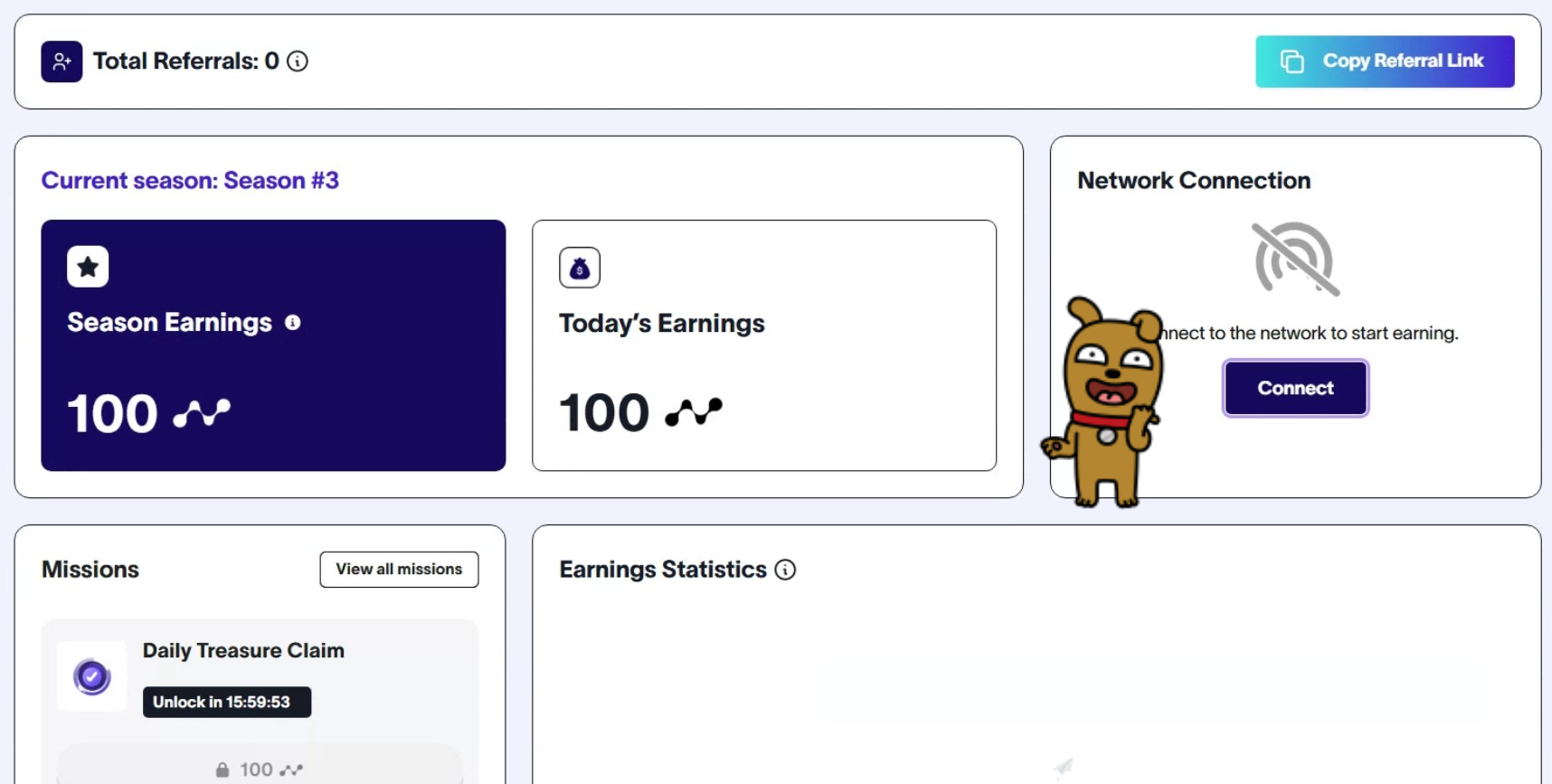Click the Unlock in 15:59:53 timer badge
Viewport: 1552px width, 784px height.
(x=227, y=703)
